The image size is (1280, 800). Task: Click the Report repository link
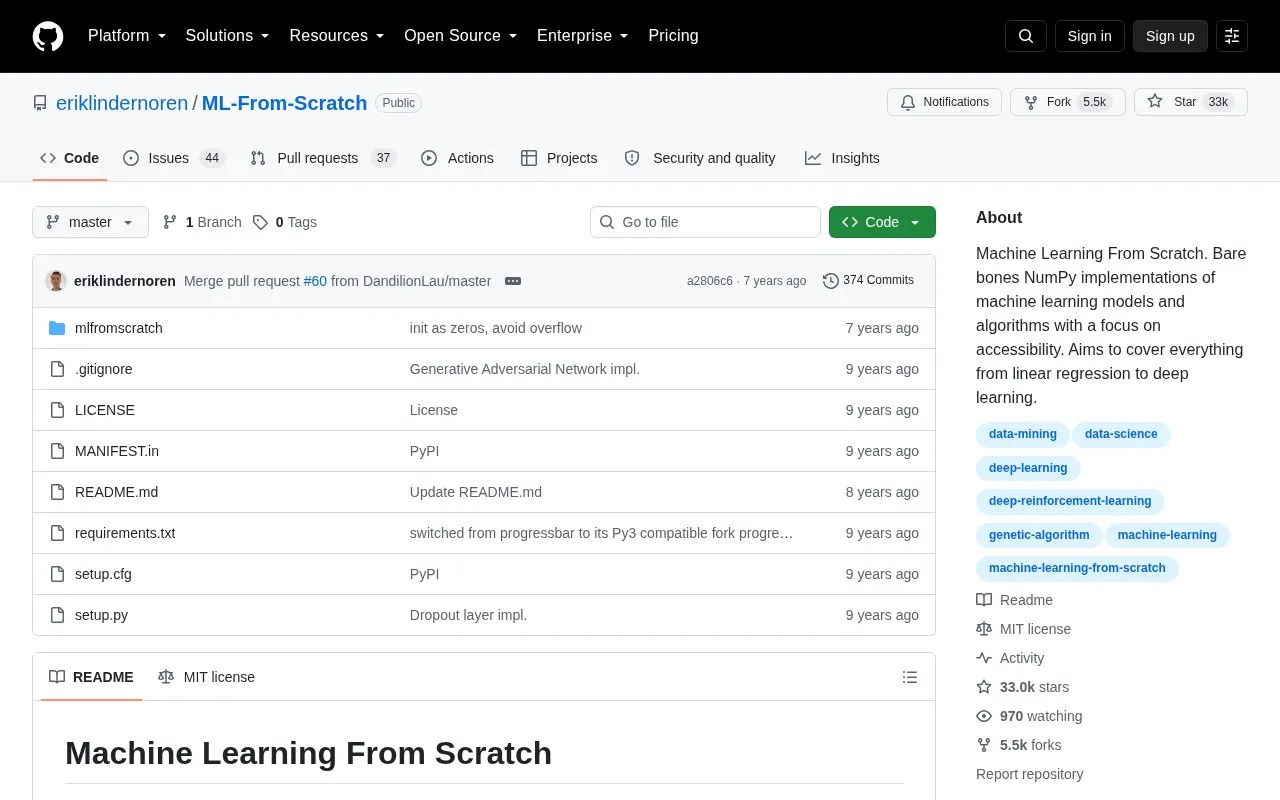1029,774
